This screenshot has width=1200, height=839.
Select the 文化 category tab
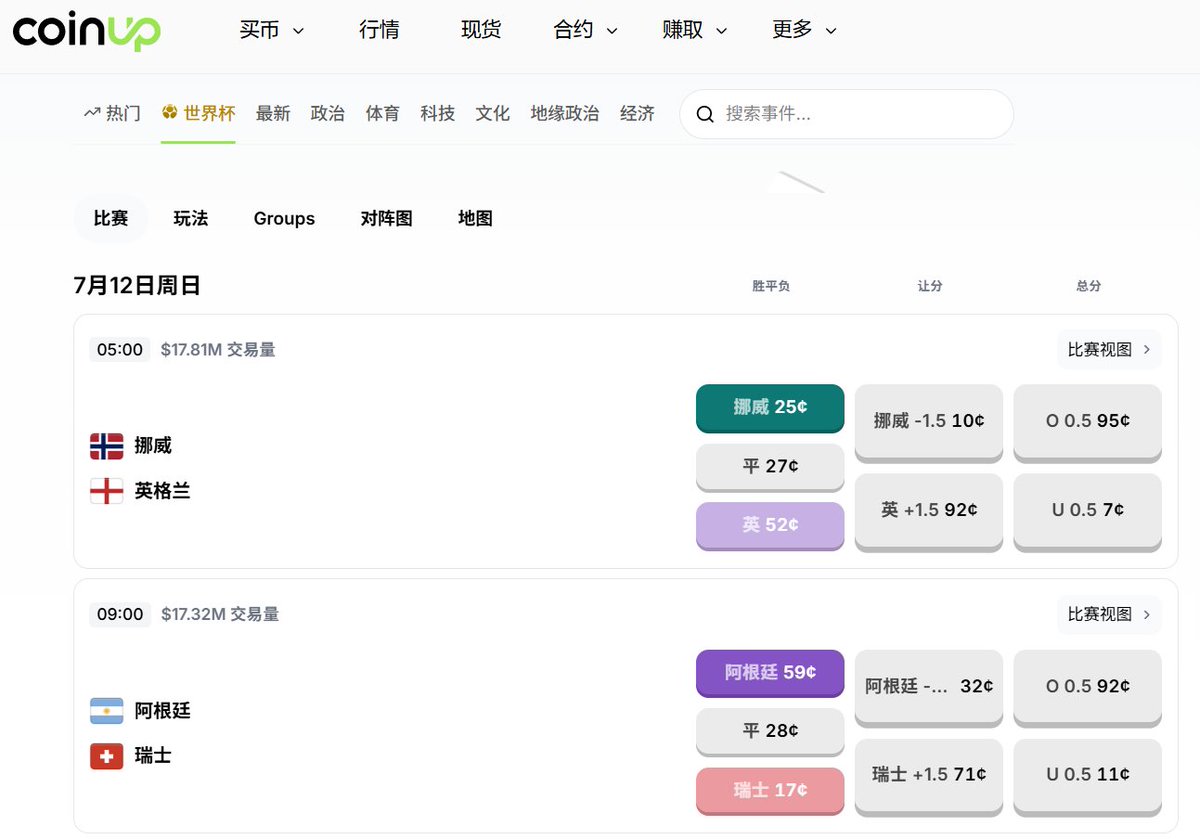click(493, 114)
